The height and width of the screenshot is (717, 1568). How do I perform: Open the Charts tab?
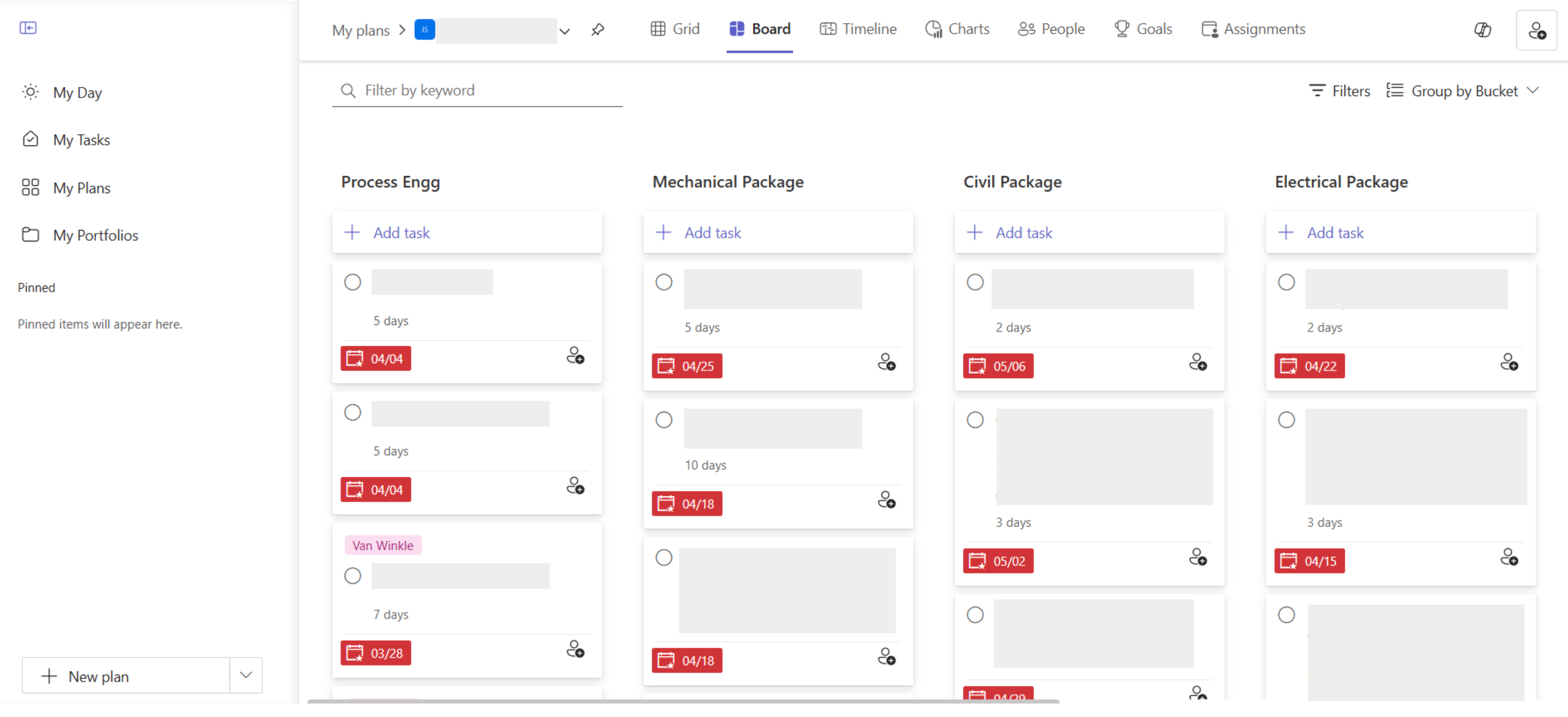click(x=957, y=29)
